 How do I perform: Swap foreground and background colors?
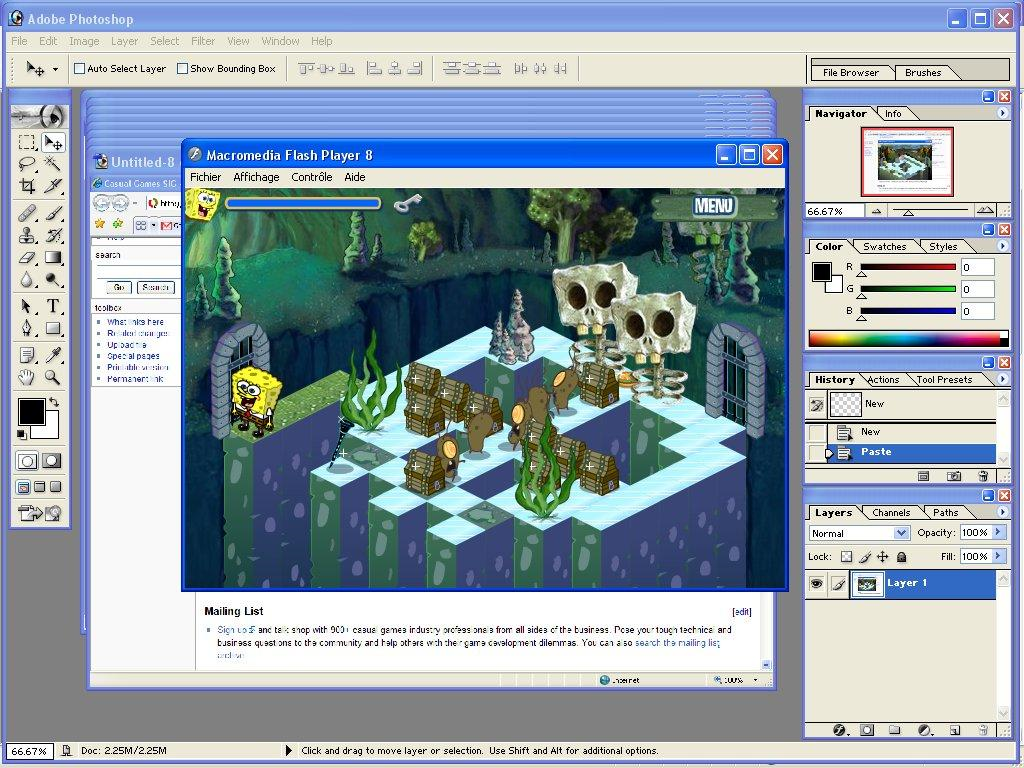point(54,402)
